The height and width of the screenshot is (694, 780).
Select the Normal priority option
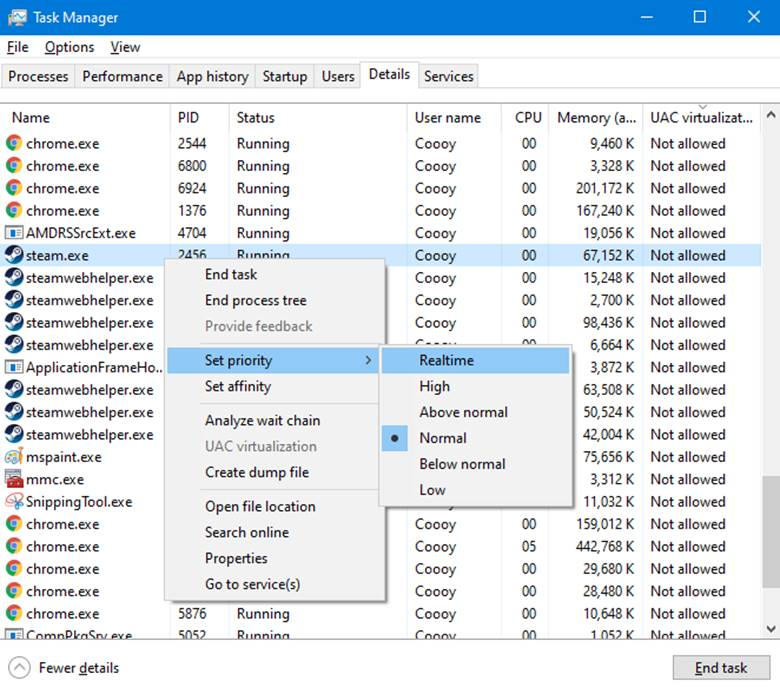[475, 438]
